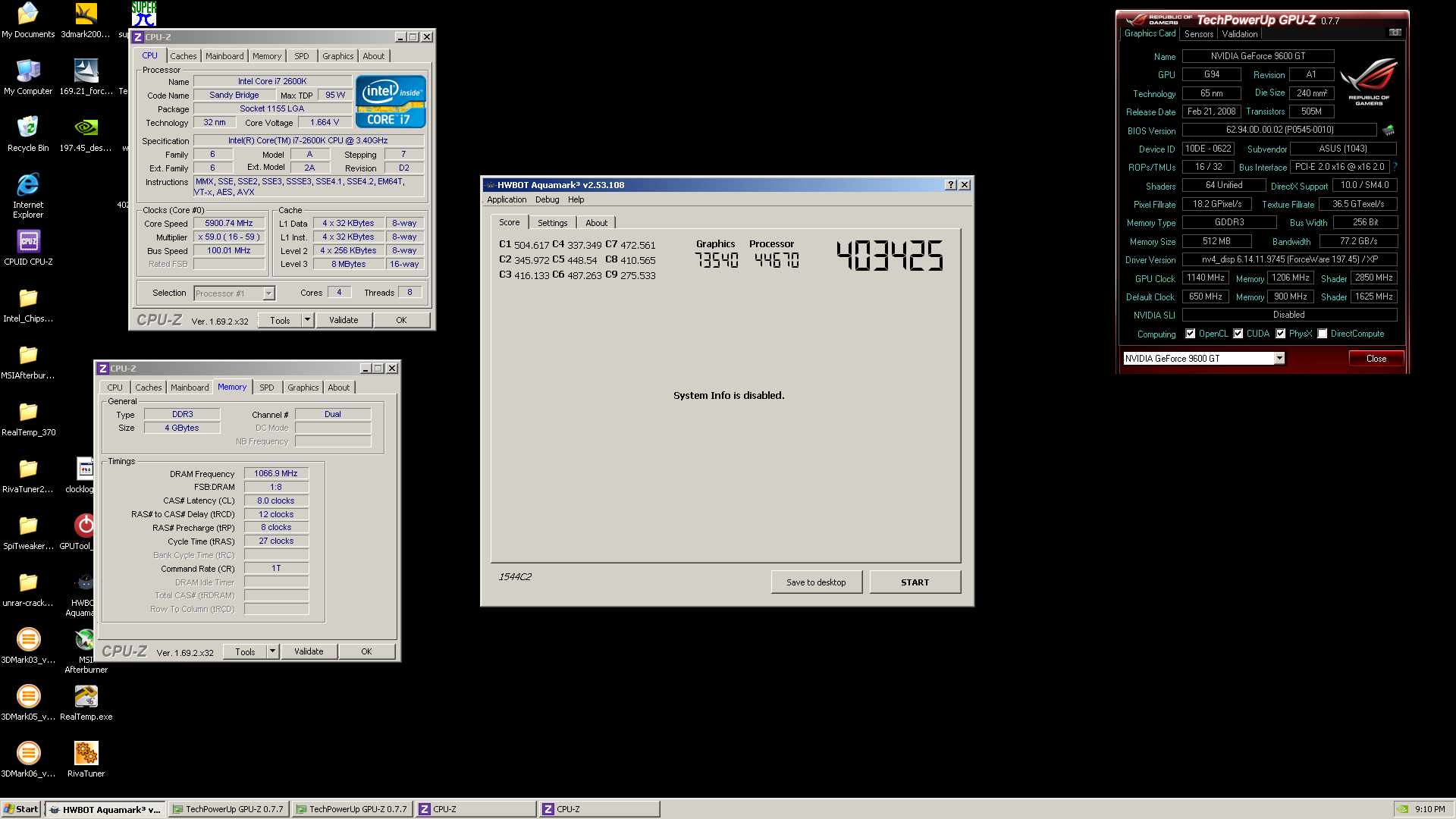Open Mainboard tab in top CPU-Z
Screen dimensions: 1456x819
pyautogui.click(x=224, y=56)
